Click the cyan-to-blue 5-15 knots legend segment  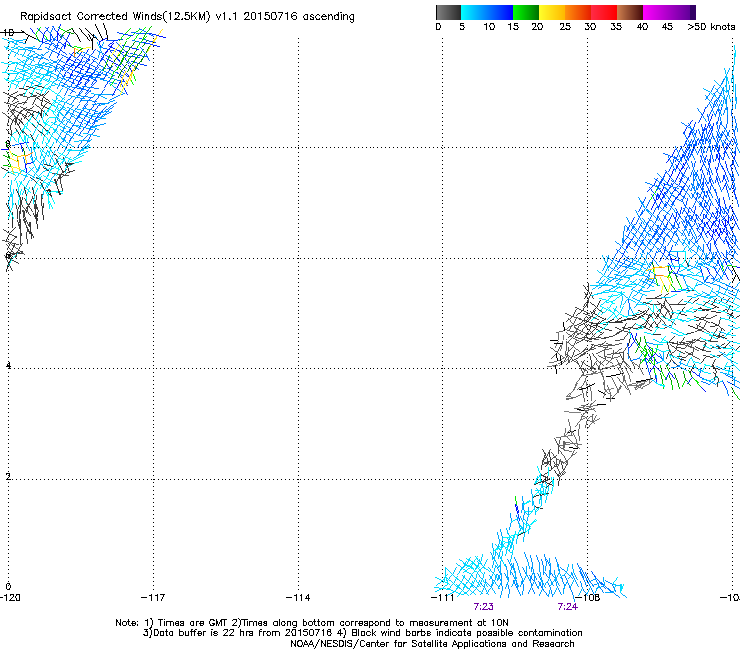point(487,12)
